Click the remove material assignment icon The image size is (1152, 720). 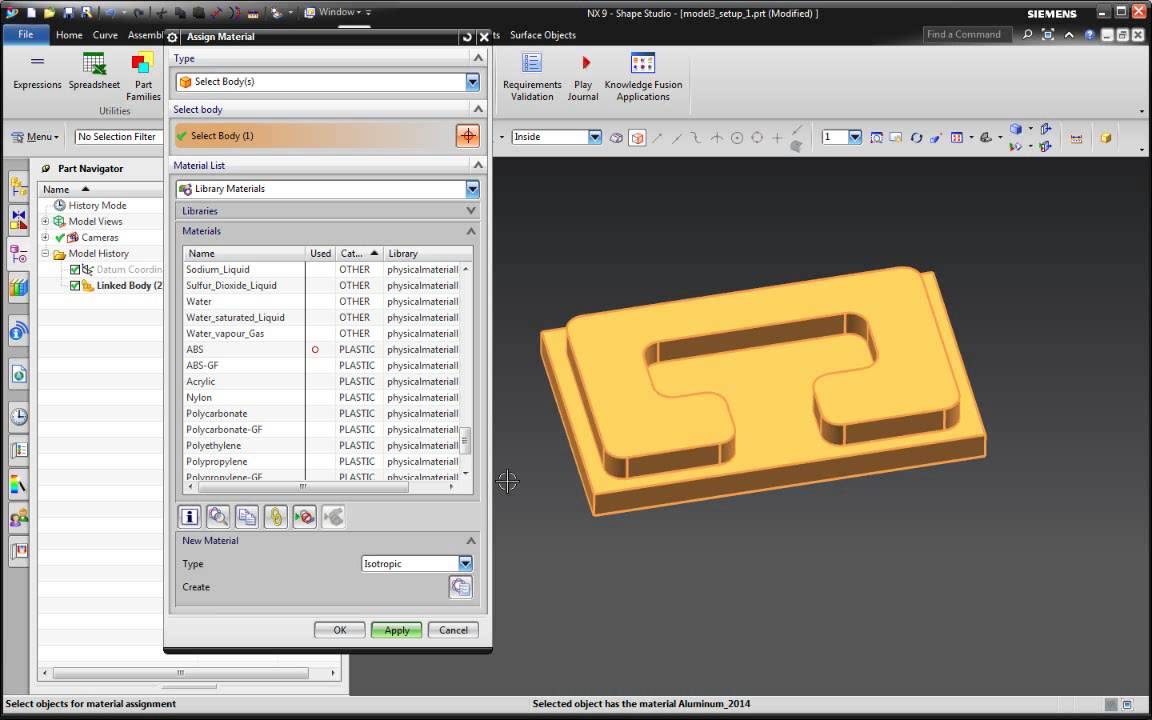tap(304, 516)
